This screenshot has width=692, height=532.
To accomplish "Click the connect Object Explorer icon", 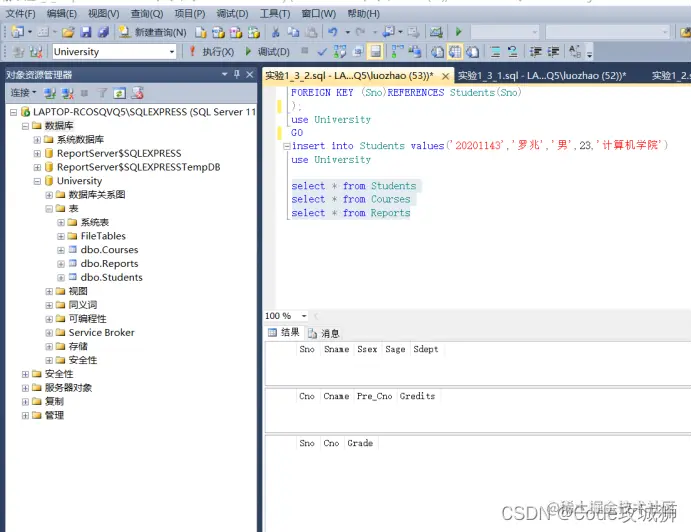I will [49, 93].
